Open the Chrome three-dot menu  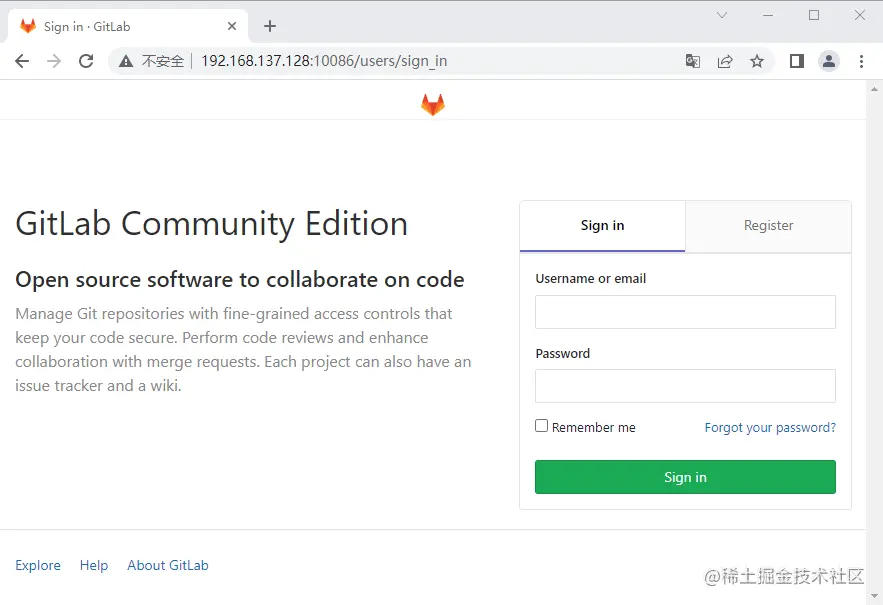click(x=861, y=61)
